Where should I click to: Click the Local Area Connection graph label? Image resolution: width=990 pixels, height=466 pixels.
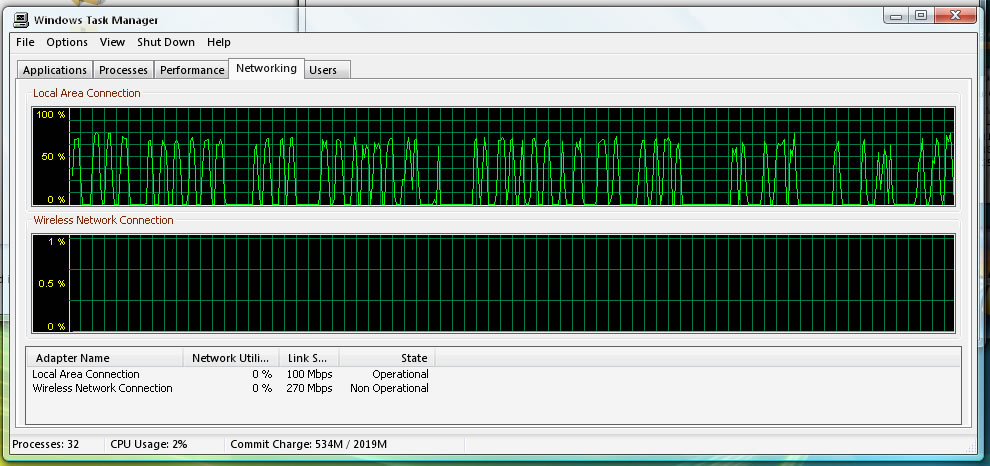tap(86, 93)
